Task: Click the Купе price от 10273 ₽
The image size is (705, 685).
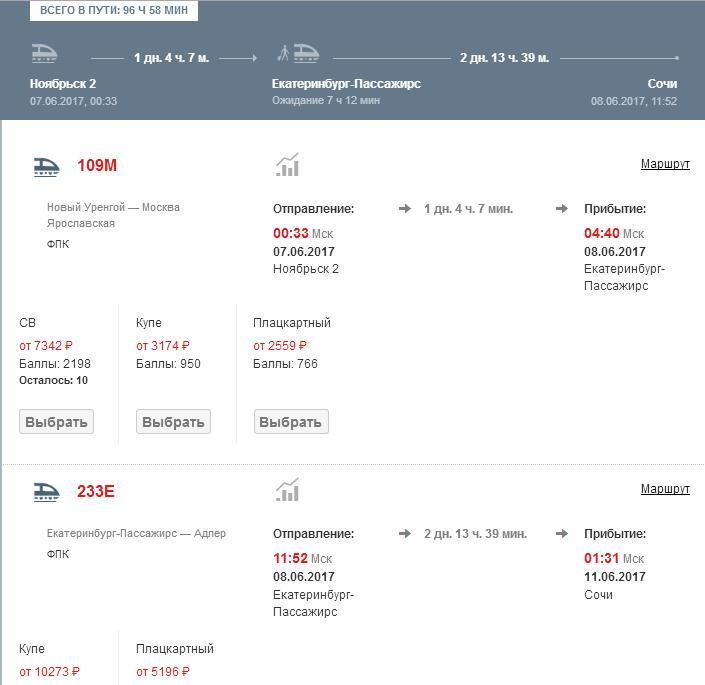Action: [49, 672]
